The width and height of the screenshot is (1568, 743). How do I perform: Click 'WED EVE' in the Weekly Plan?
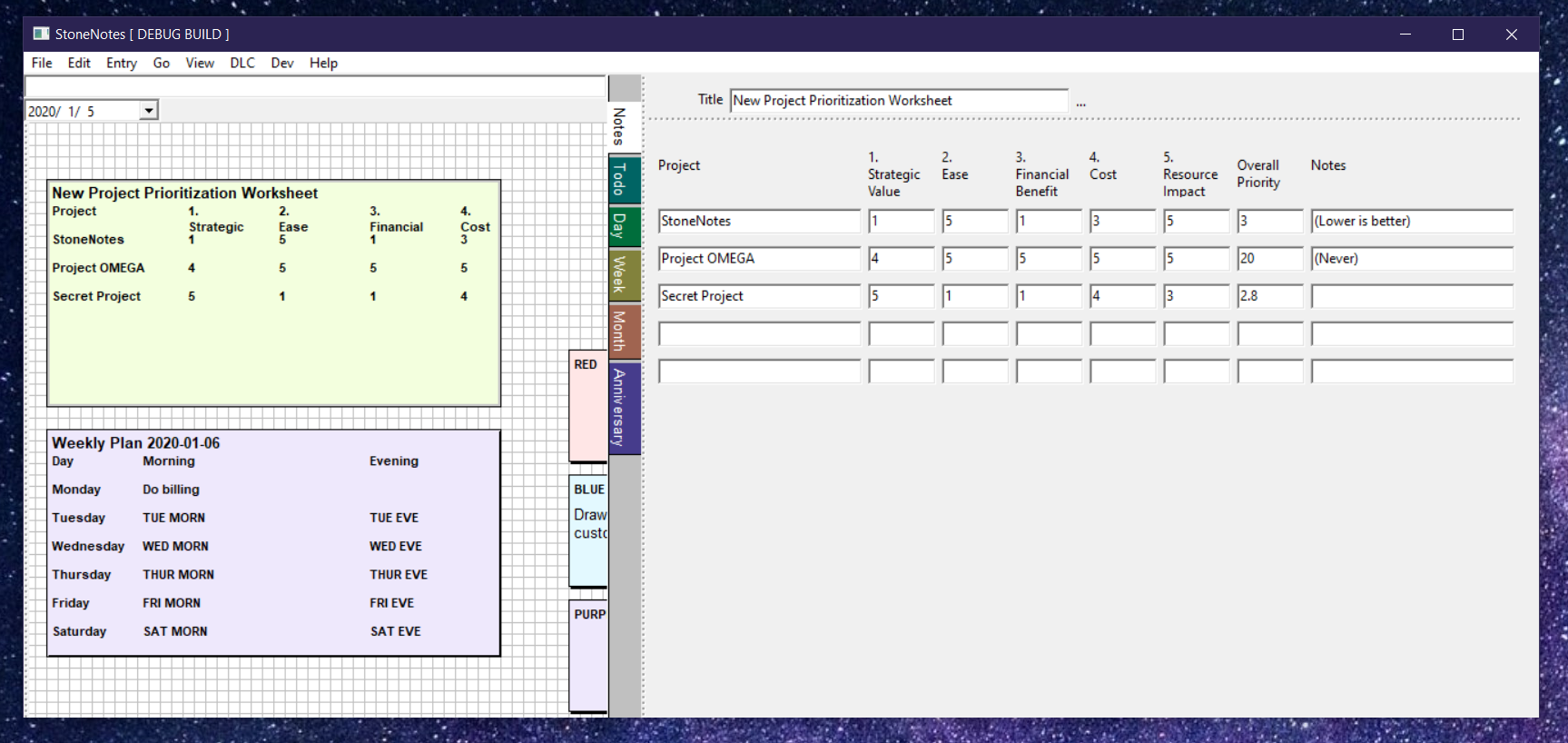[x=396, y=546]
